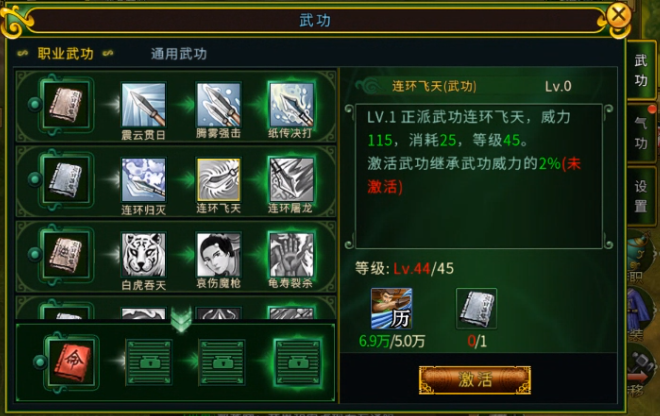Click the 激活 activate button

pyautogui.click(x=475, y=380)
